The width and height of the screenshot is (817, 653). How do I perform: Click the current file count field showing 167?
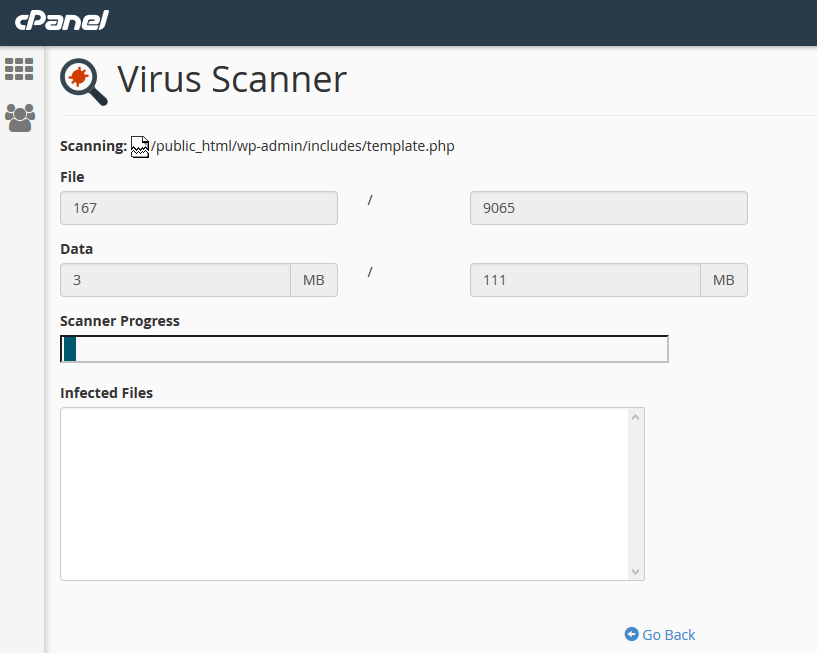point(199,208)
